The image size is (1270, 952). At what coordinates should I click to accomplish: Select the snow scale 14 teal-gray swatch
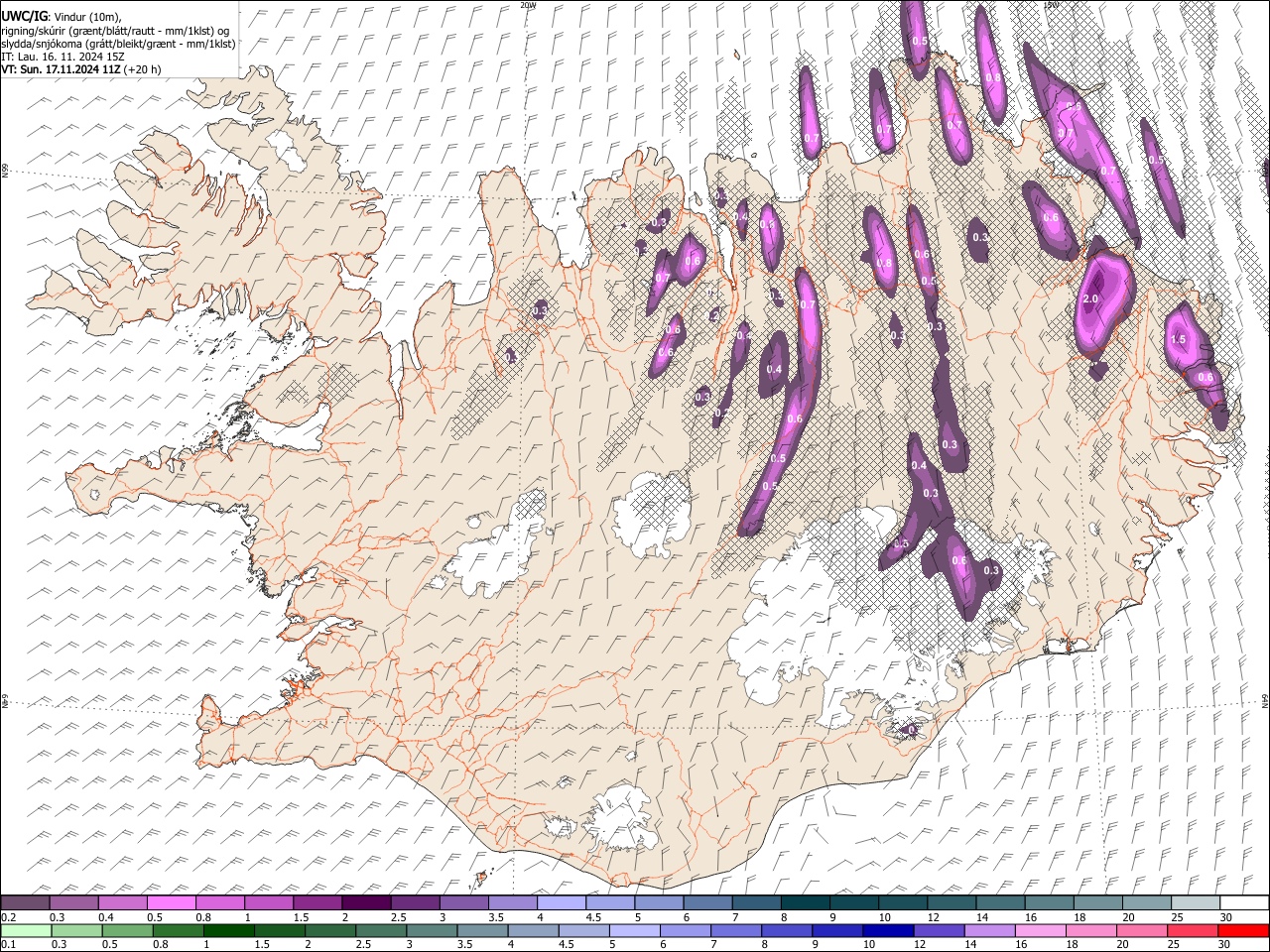[x=1000, y=903]
